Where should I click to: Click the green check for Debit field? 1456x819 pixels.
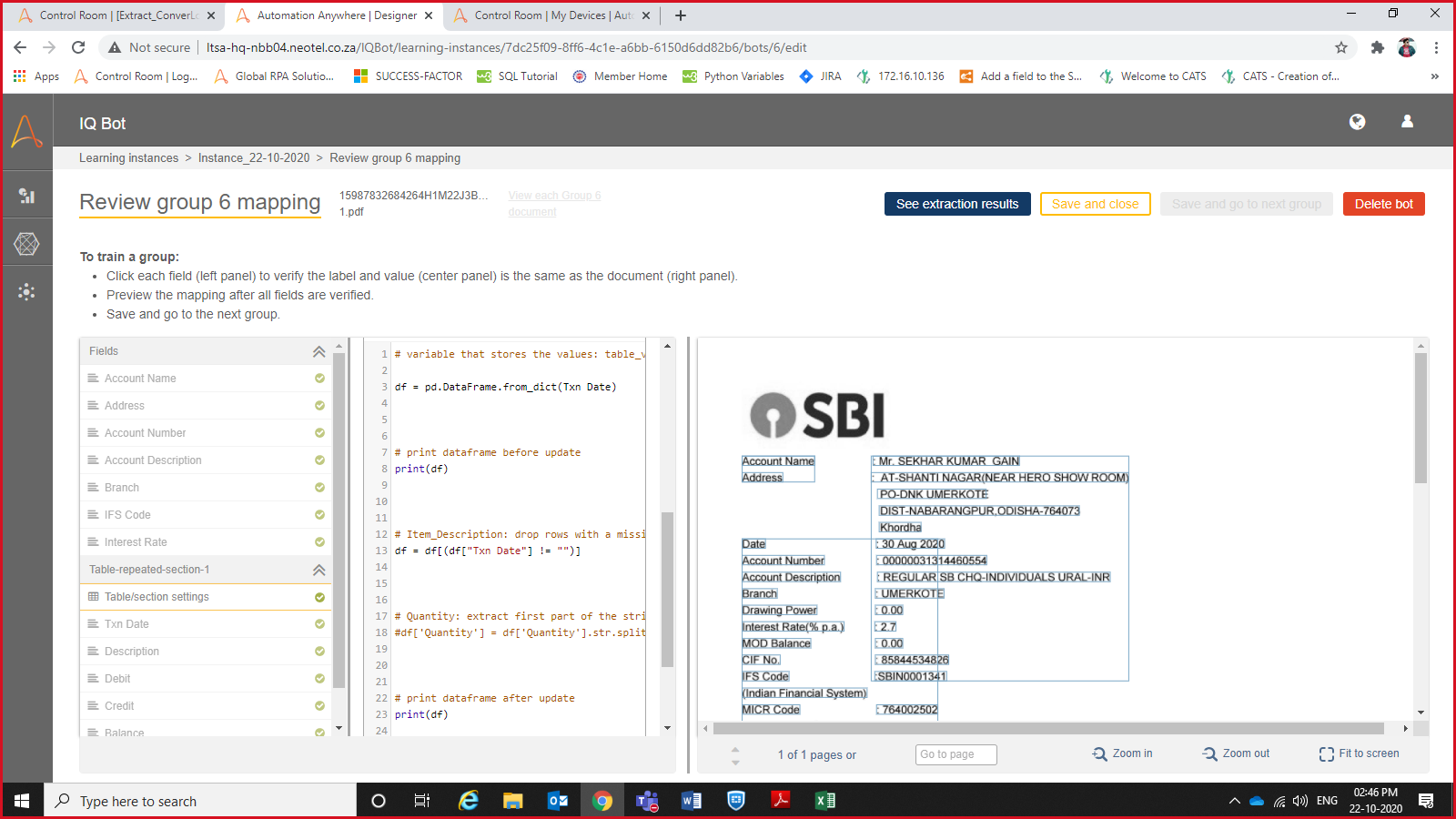coord(319,679)
